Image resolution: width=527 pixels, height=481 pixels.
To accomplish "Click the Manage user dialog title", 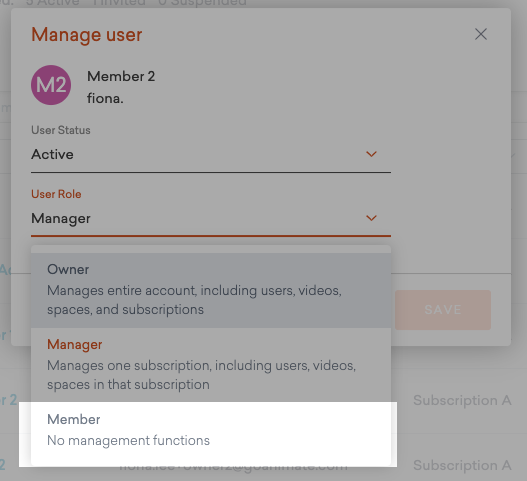I will click(x=87, y=35).
